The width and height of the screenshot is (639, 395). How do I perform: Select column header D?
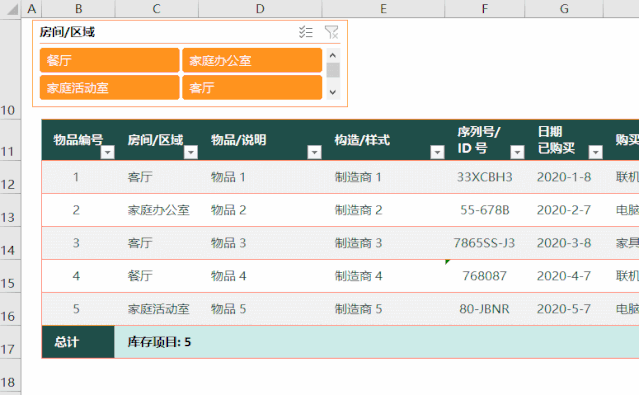click(260, 9)
